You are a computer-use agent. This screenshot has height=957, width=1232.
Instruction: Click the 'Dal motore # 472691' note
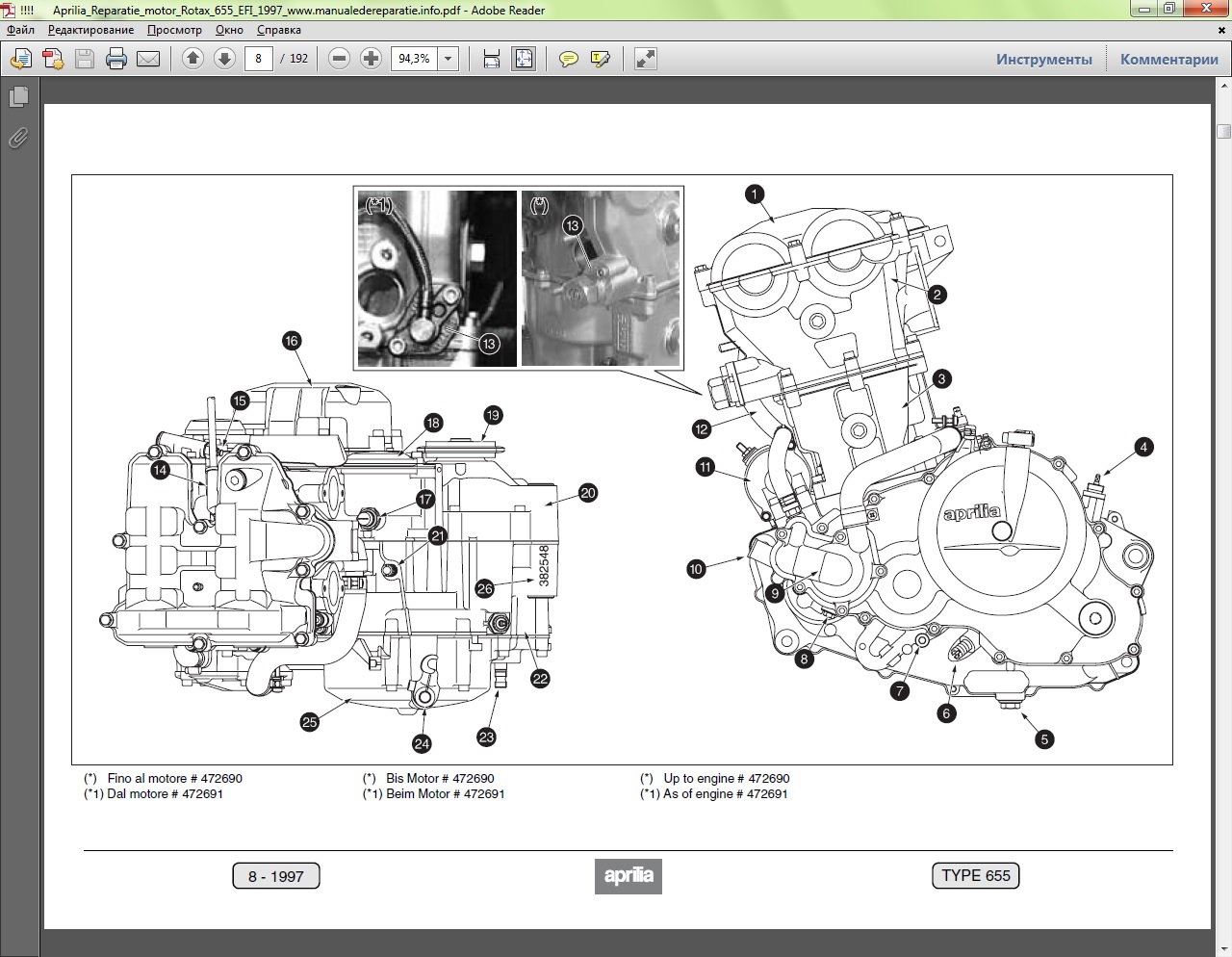[166, 794]
